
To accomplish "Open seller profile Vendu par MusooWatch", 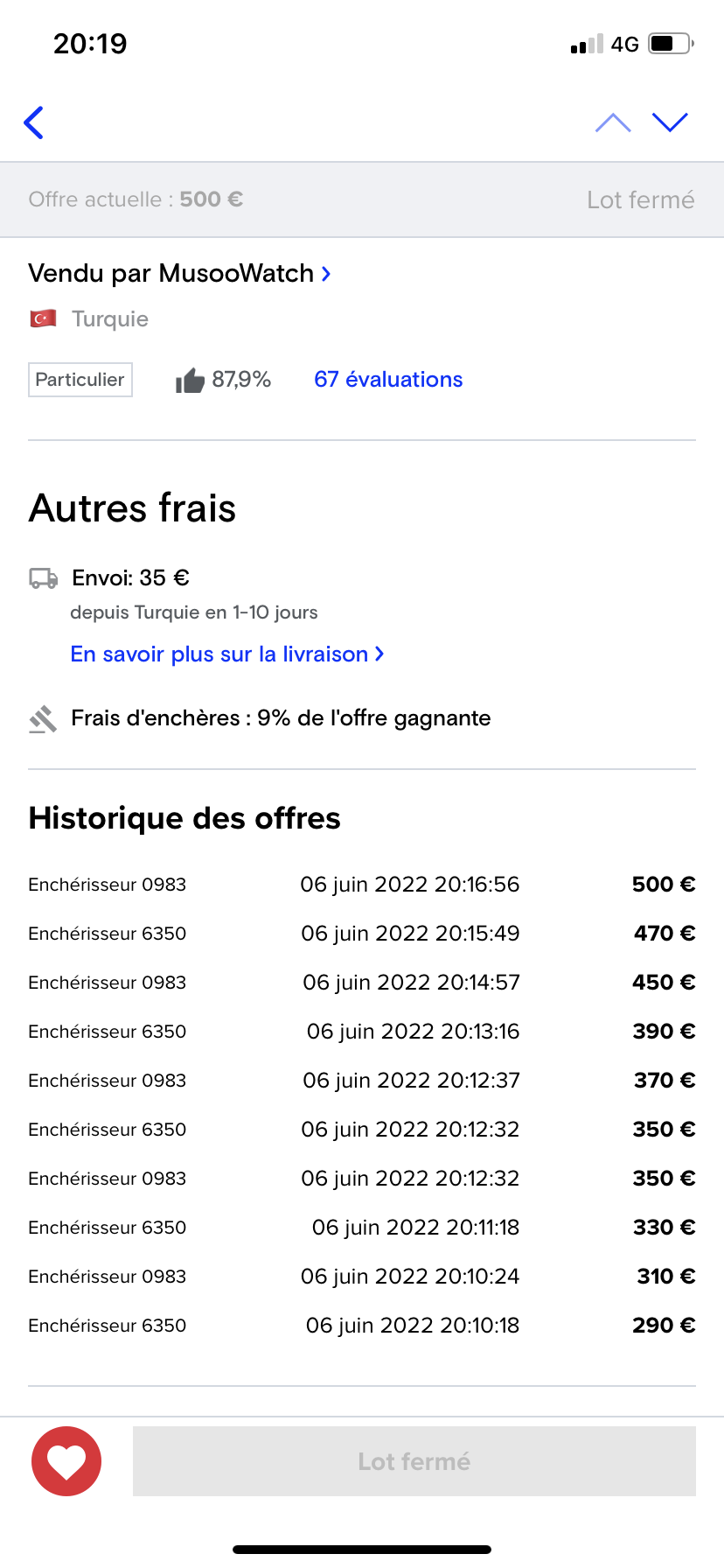I will tap(171, 273).
